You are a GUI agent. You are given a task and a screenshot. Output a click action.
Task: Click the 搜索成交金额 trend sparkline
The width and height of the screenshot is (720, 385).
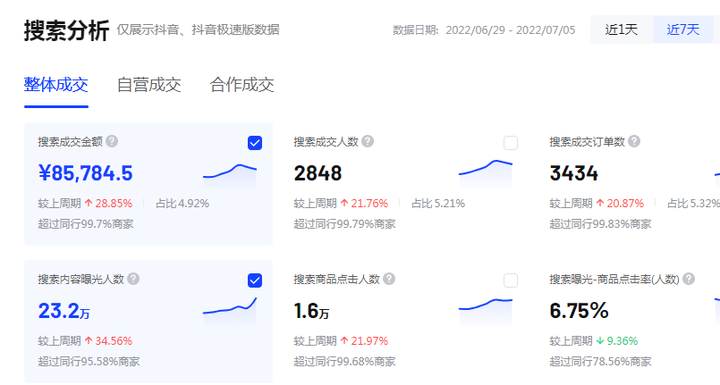tap(230, 176)
